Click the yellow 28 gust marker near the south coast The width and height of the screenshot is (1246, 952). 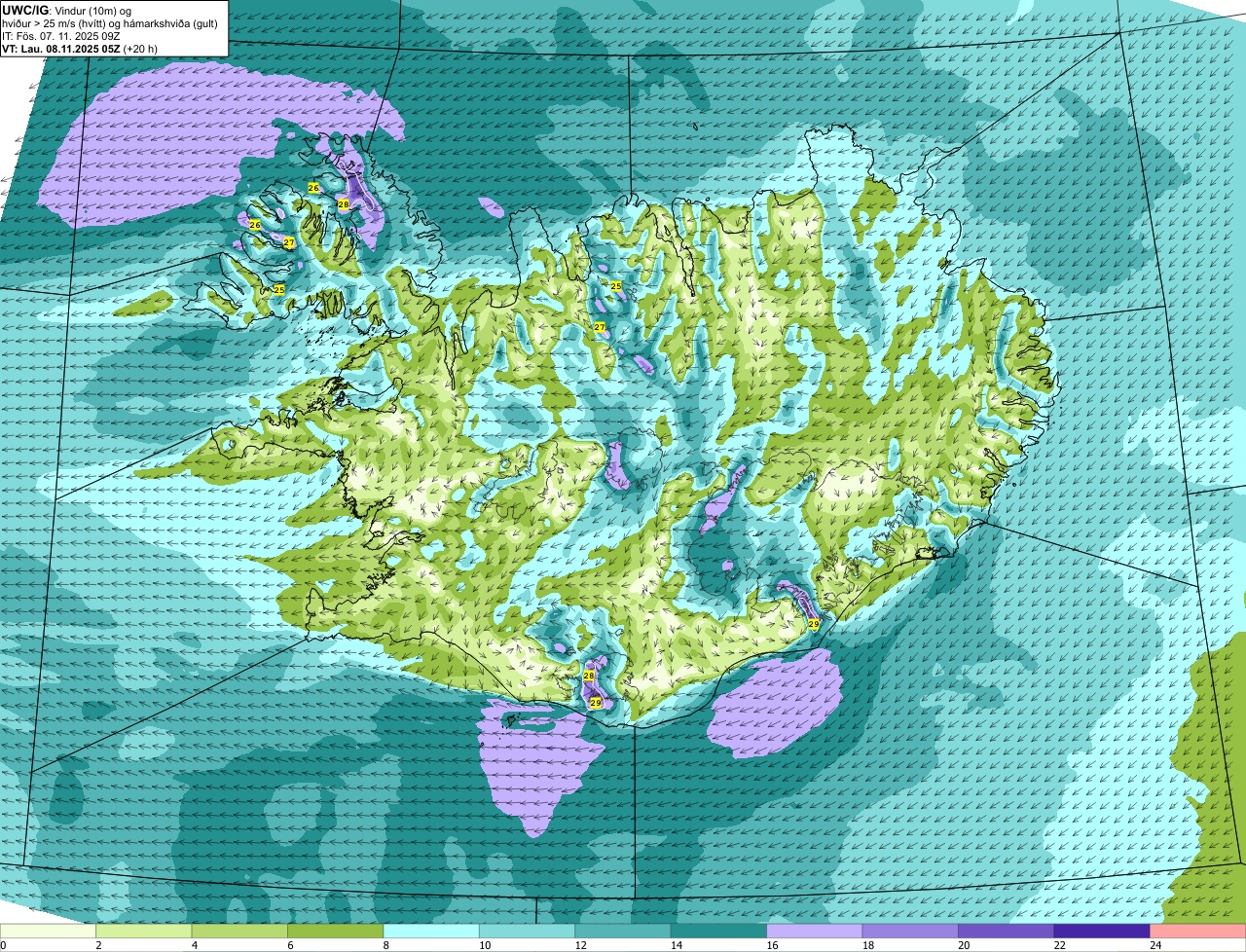589,676
